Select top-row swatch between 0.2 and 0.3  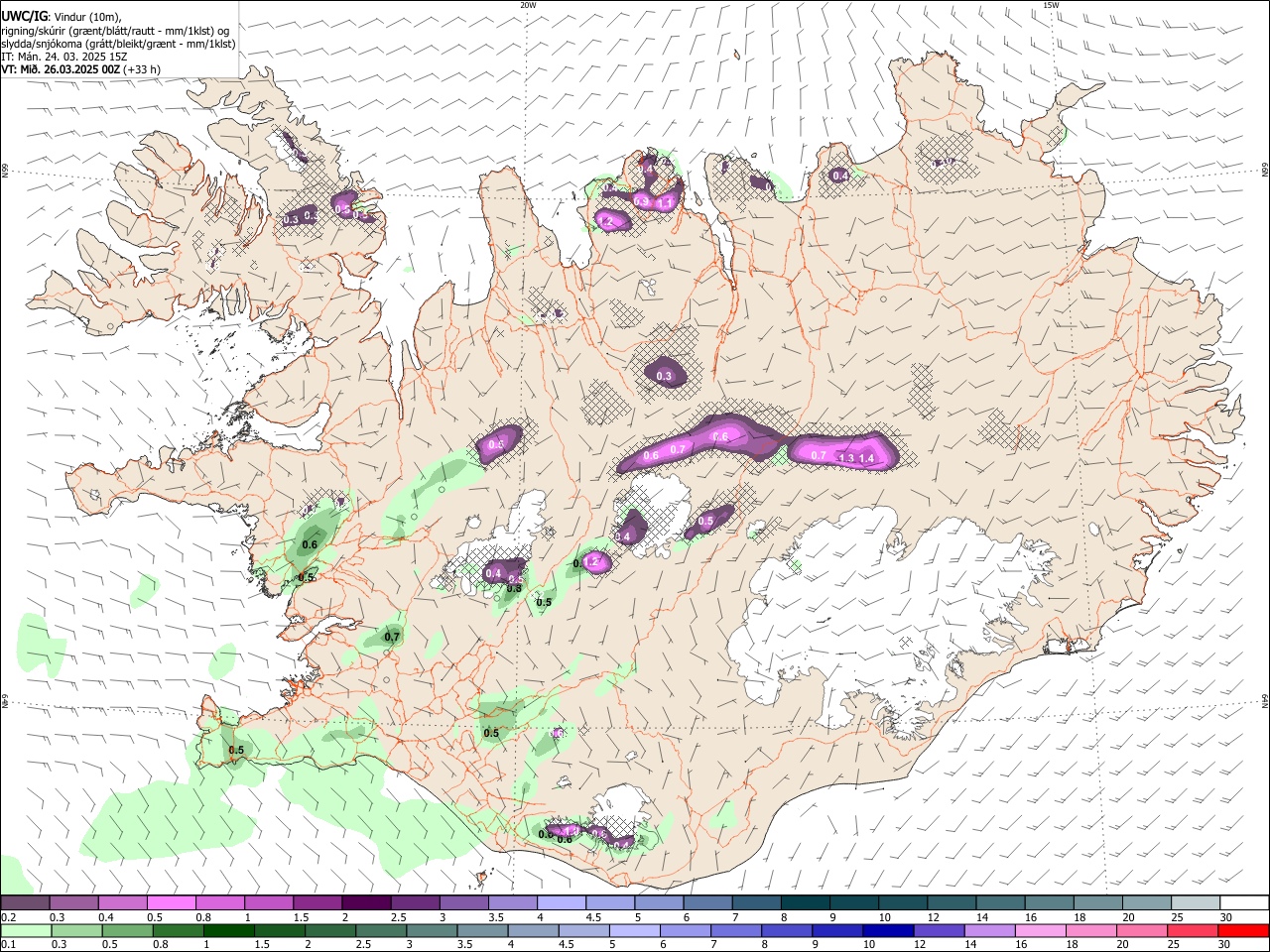(x=25, y=902)
